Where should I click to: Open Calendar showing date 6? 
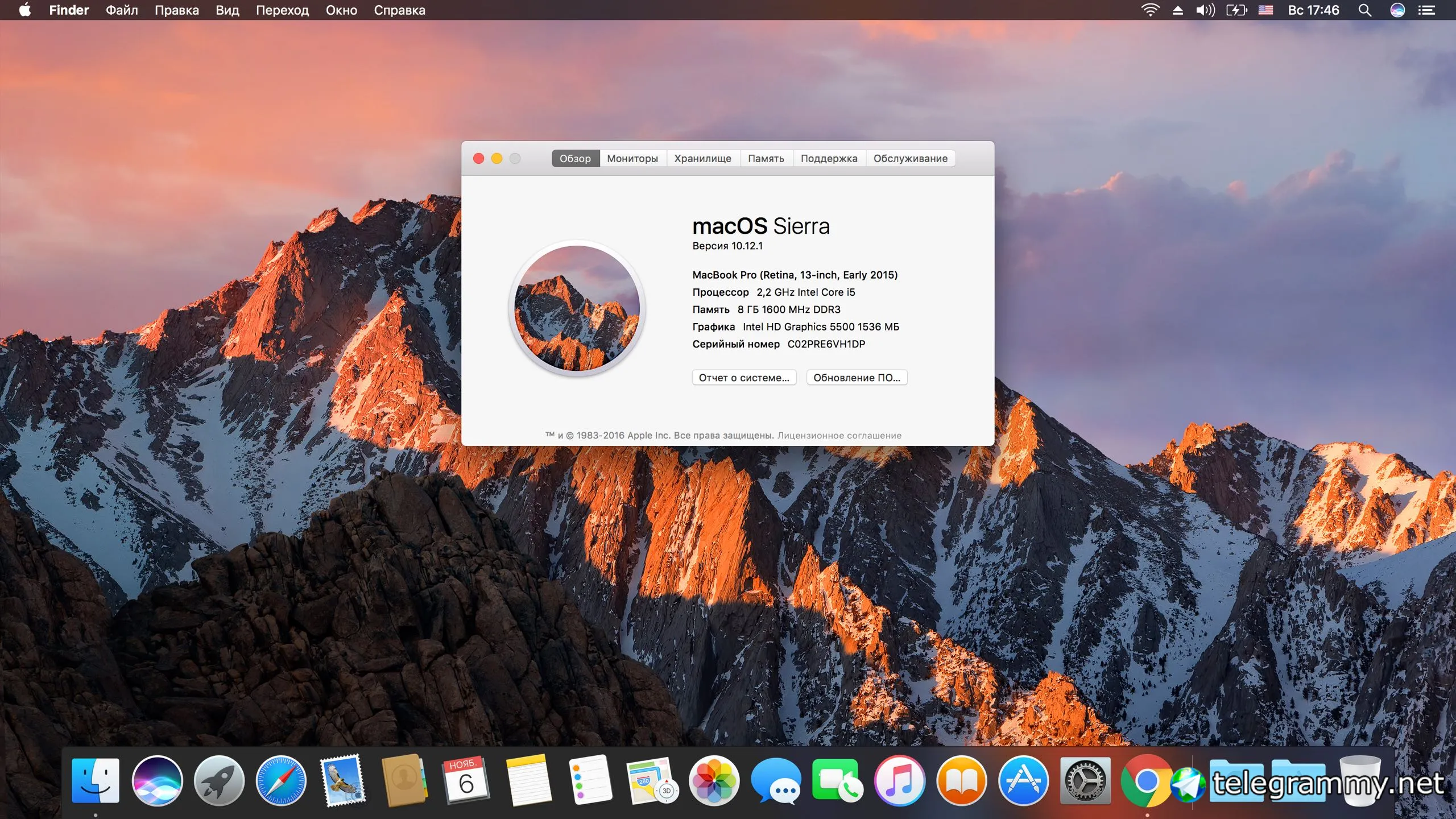click(x=466, y=781)
